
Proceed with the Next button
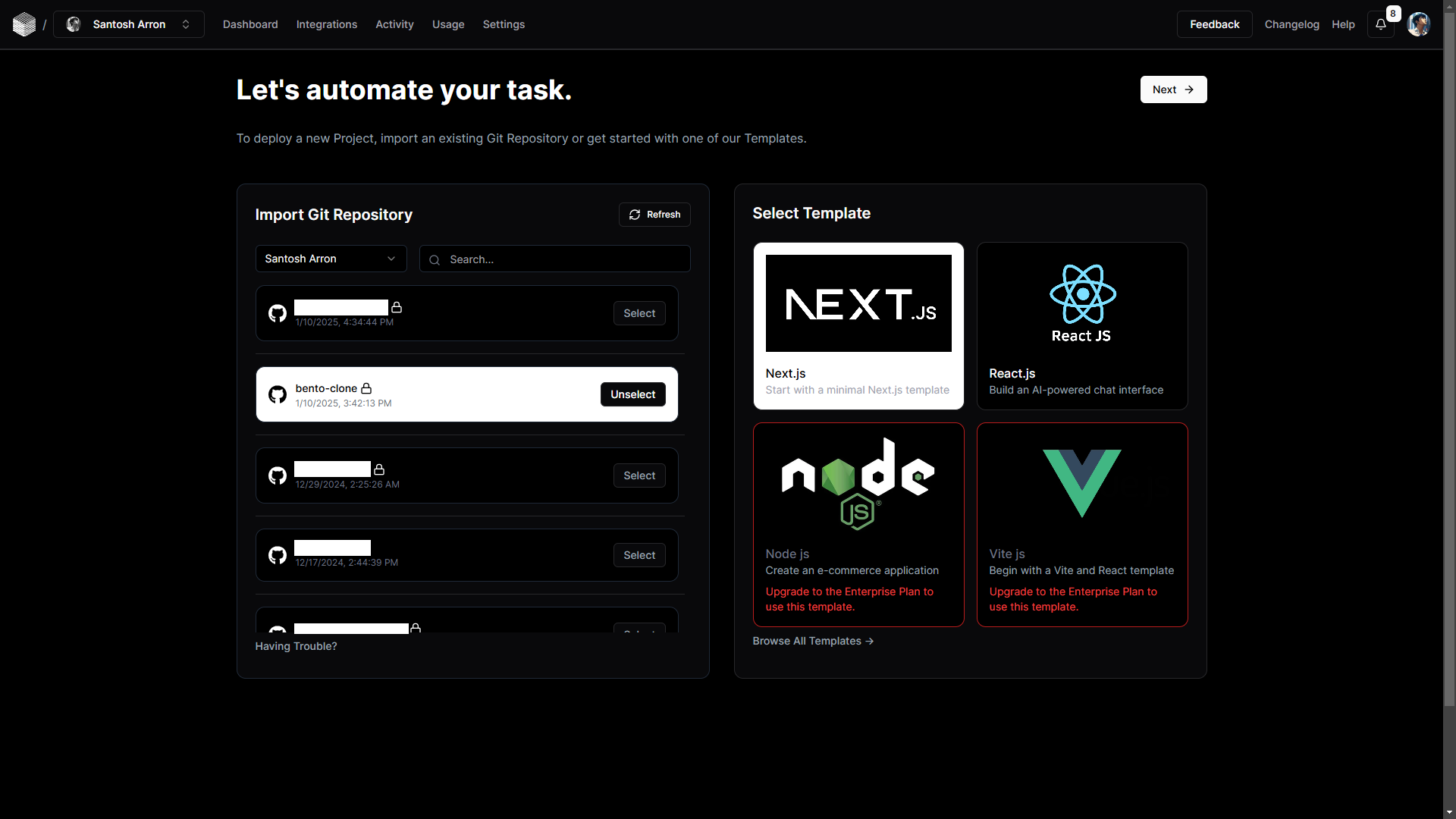[1173, 89]
